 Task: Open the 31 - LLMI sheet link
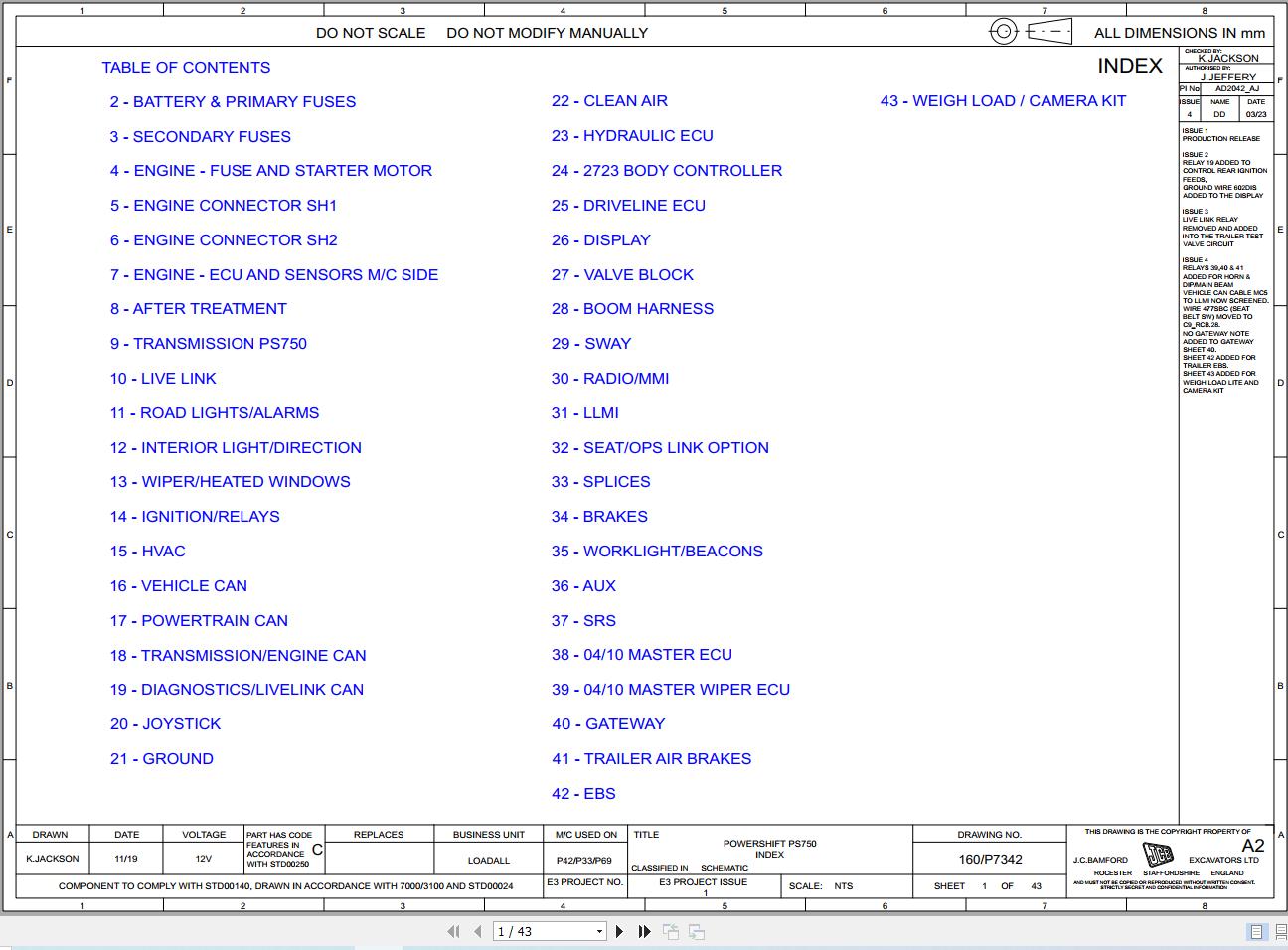pyautogui.click(x=585, y=412)
